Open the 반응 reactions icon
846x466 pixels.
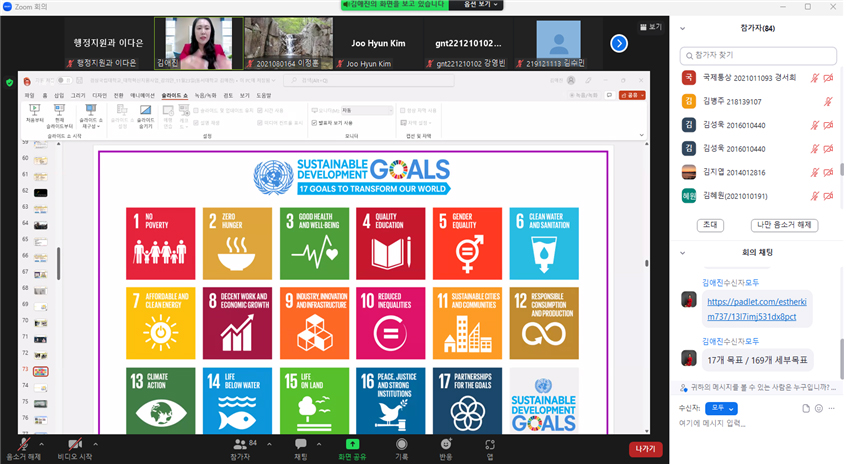coord(446,444)
